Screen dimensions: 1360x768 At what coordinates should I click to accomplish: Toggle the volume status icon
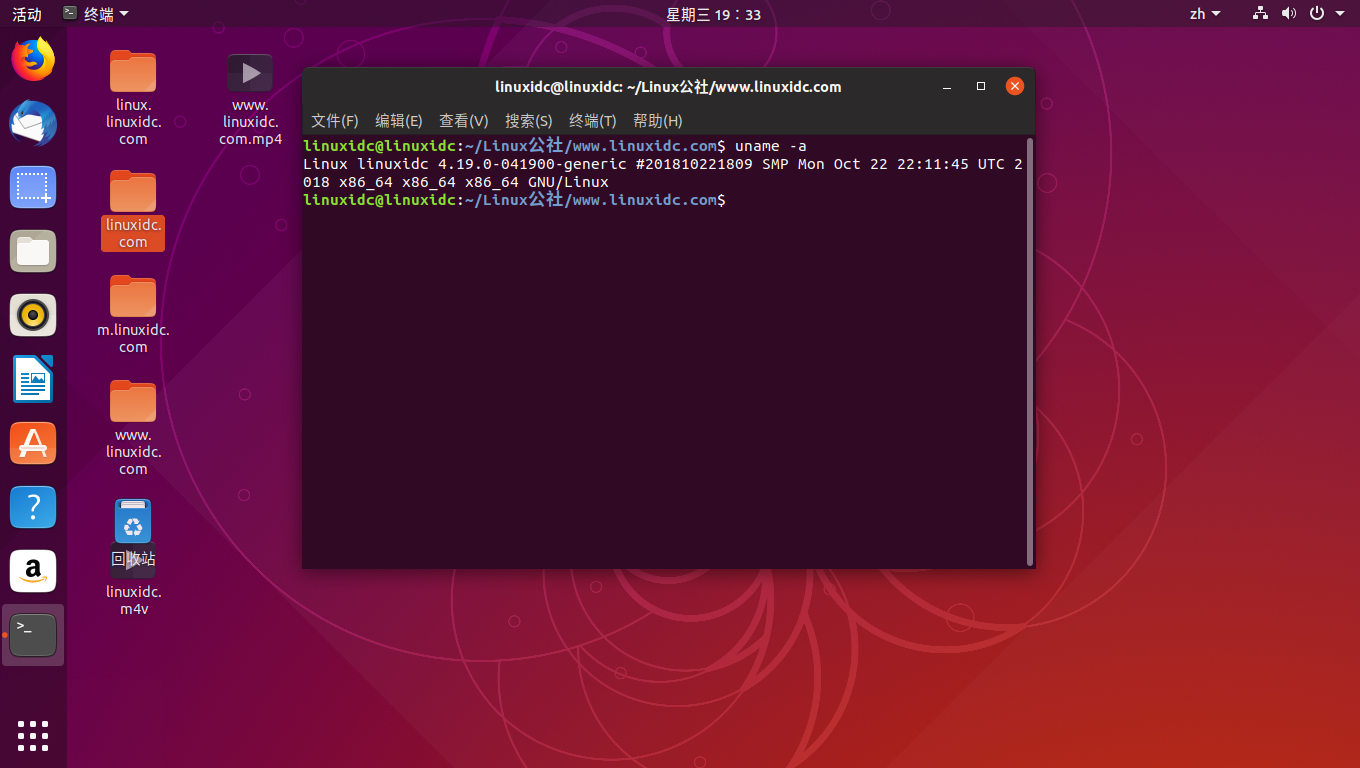1288,13
